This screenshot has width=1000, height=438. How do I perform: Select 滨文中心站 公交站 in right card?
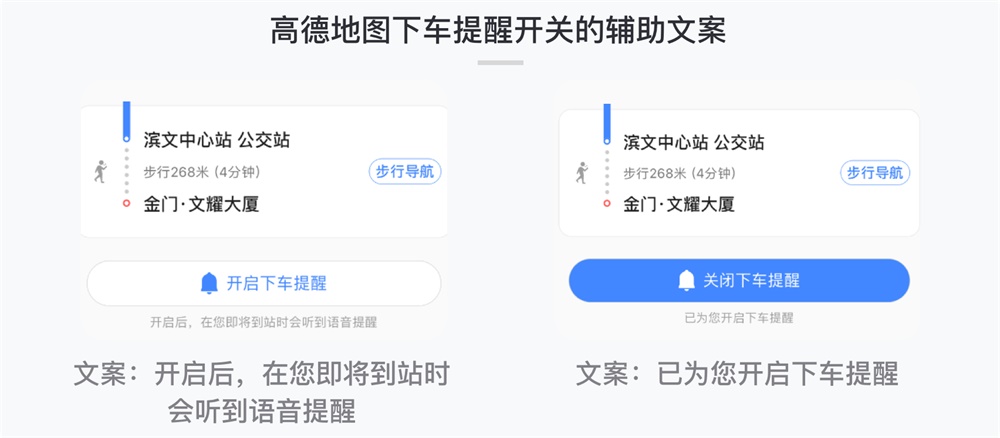point(693,142)
